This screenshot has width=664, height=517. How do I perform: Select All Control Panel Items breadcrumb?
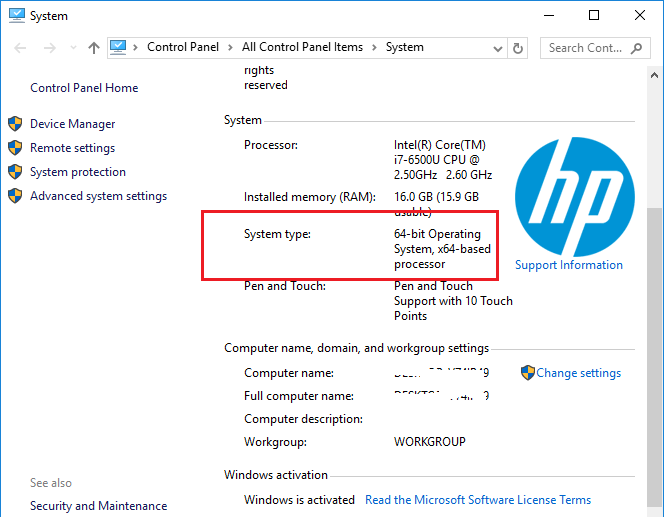(x=301, y=47)
